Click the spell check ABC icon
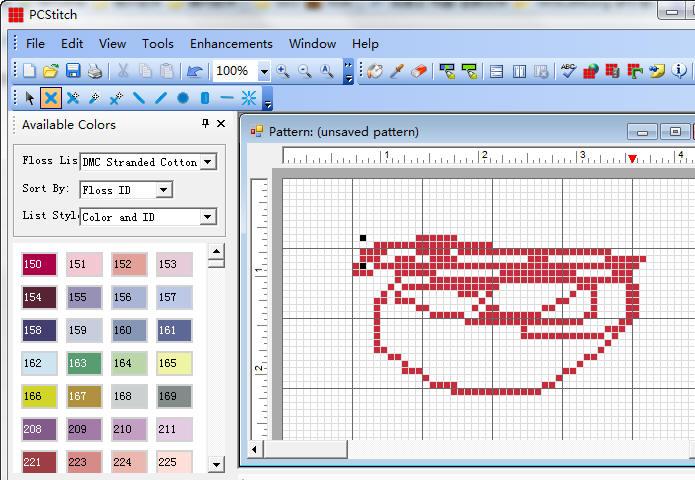This screenshot has height=480, width=695. (568, 71)
